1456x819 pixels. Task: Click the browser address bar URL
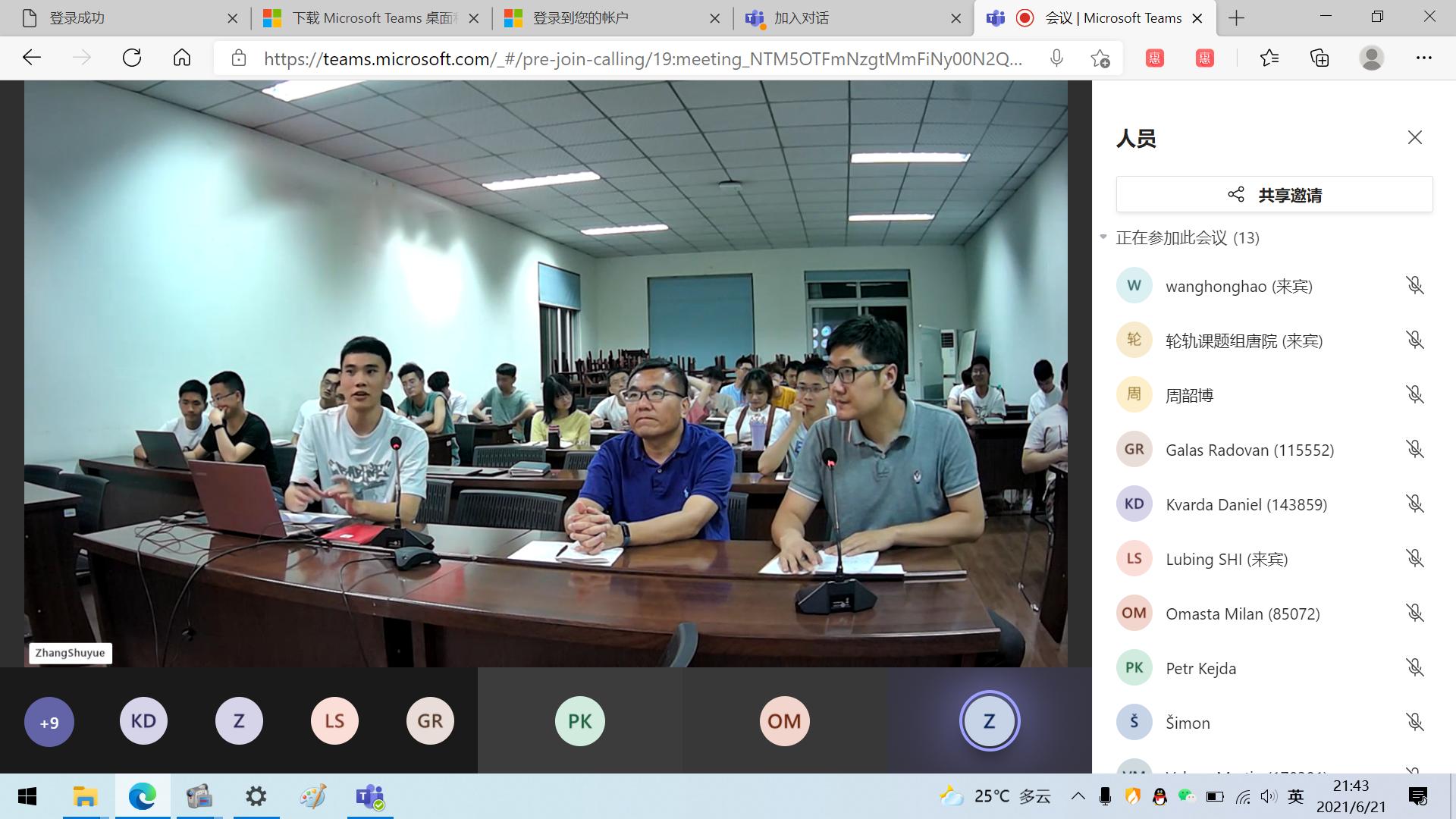coord(645,58)
